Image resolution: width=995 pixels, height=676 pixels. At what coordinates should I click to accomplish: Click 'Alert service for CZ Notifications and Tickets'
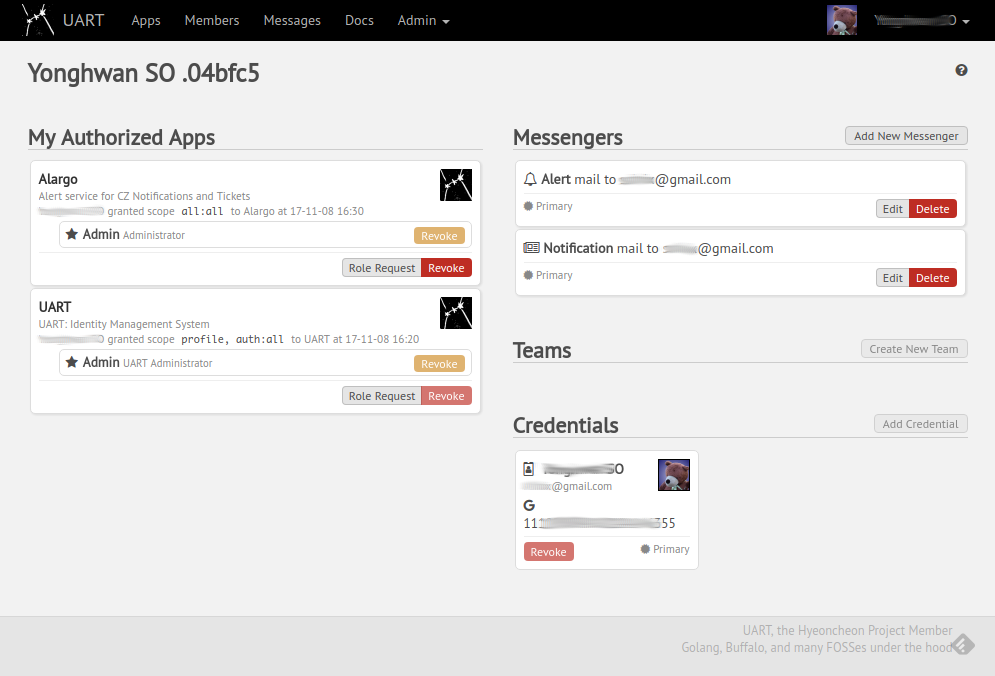[144, 196]
